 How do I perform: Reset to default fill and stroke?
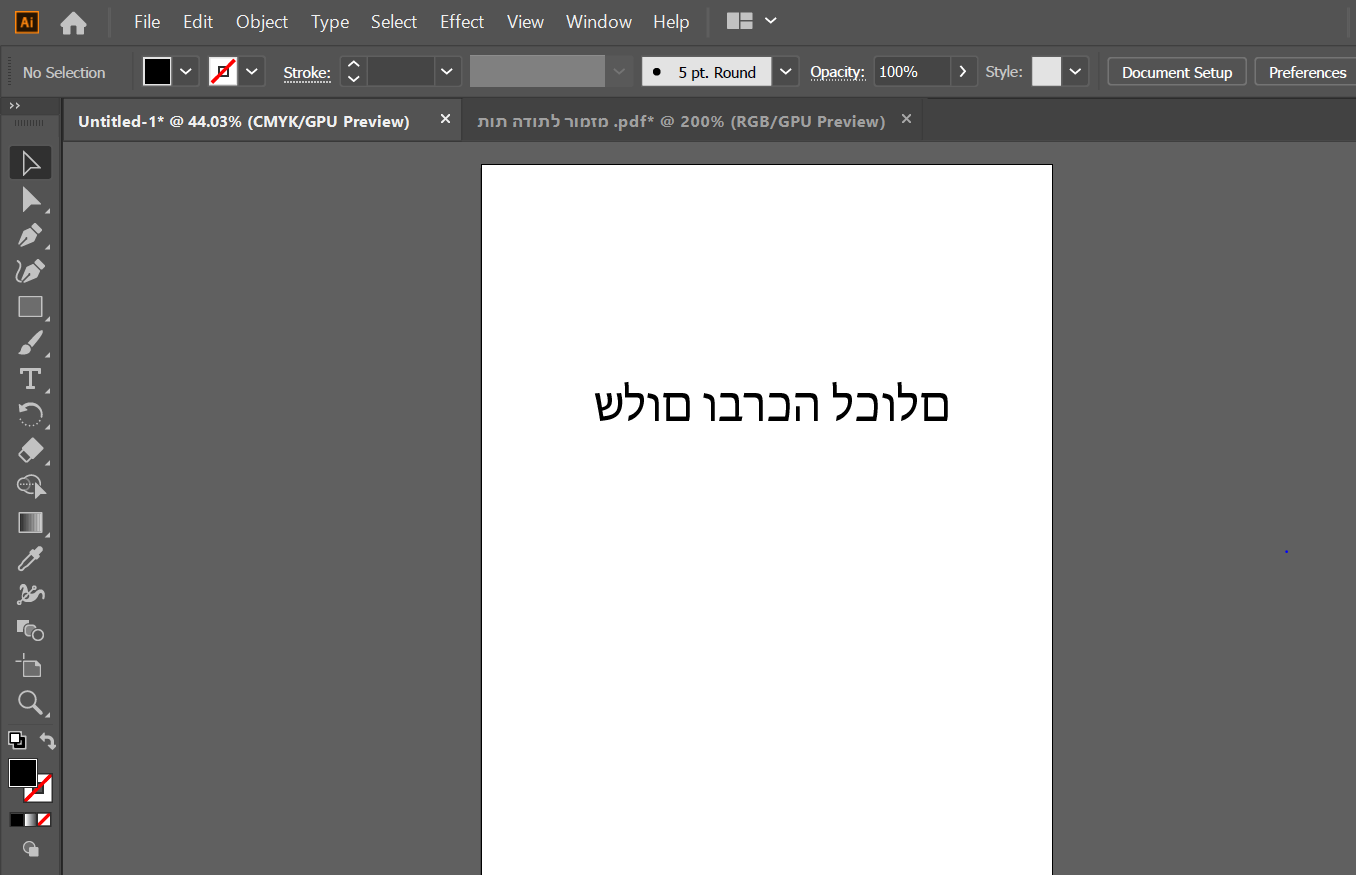pos(16,740)
